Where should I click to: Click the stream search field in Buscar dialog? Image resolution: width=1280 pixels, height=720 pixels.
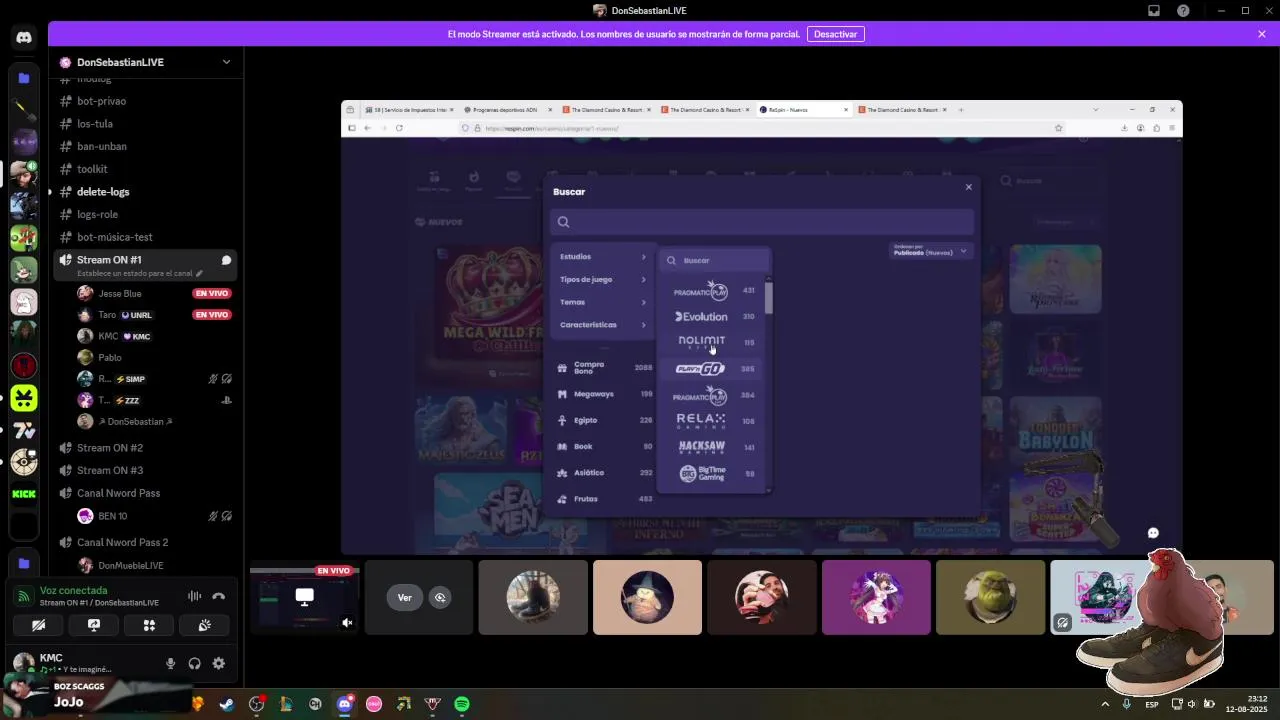click(761, 222)
